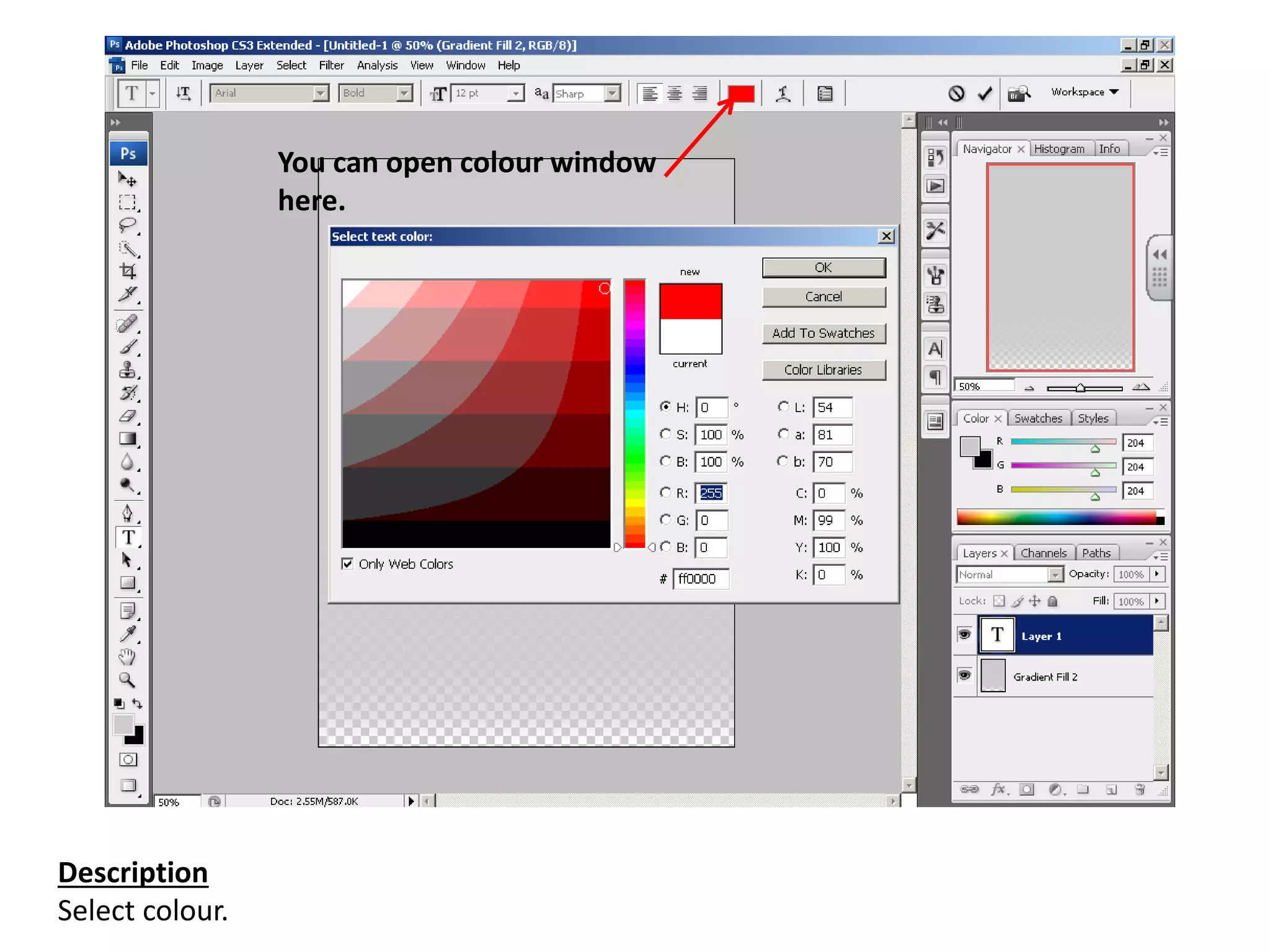Left align text
1270x952 pixels.
pyautogui.click(x=650, y=94)
